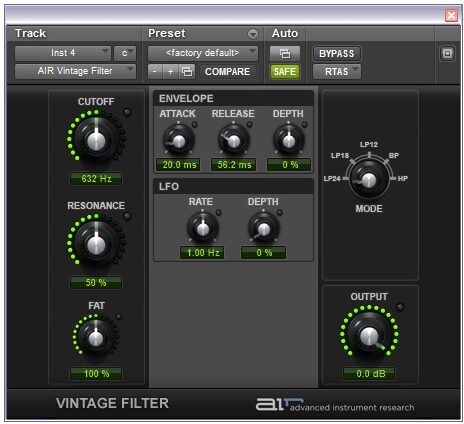The width and height of the screenshot is (464, 424).
Task: Open the Inst 4 track selector dropdown
Action: click(63, 53)
